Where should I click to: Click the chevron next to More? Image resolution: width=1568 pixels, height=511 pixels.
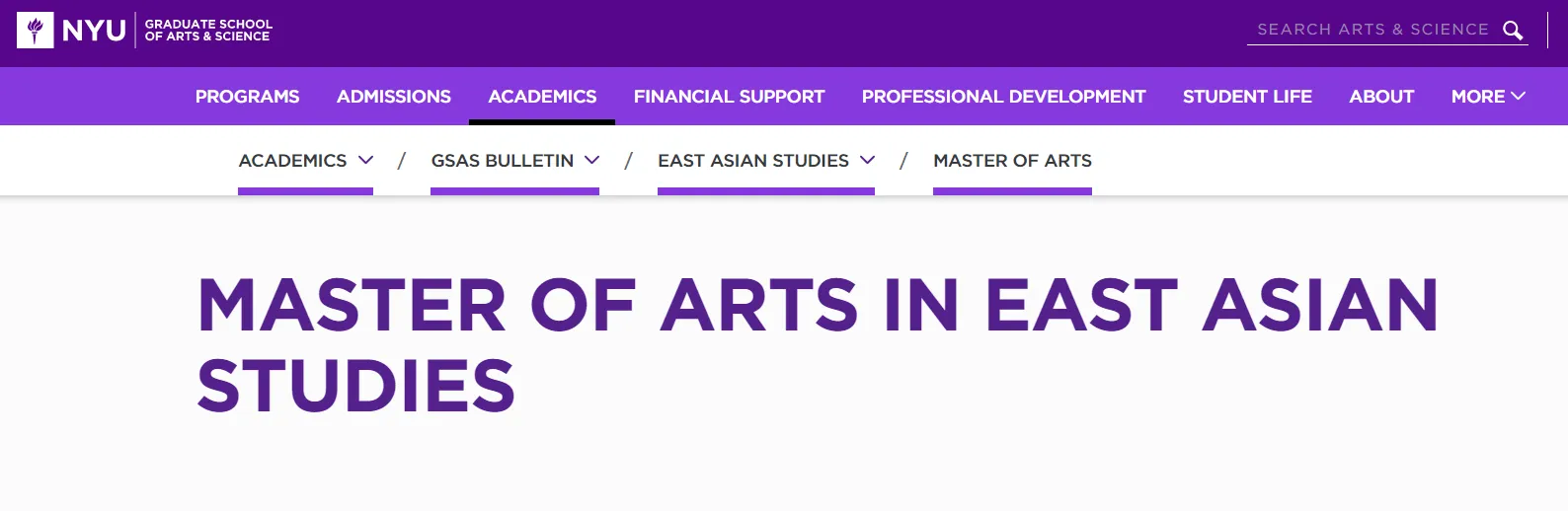point(1519,96)
